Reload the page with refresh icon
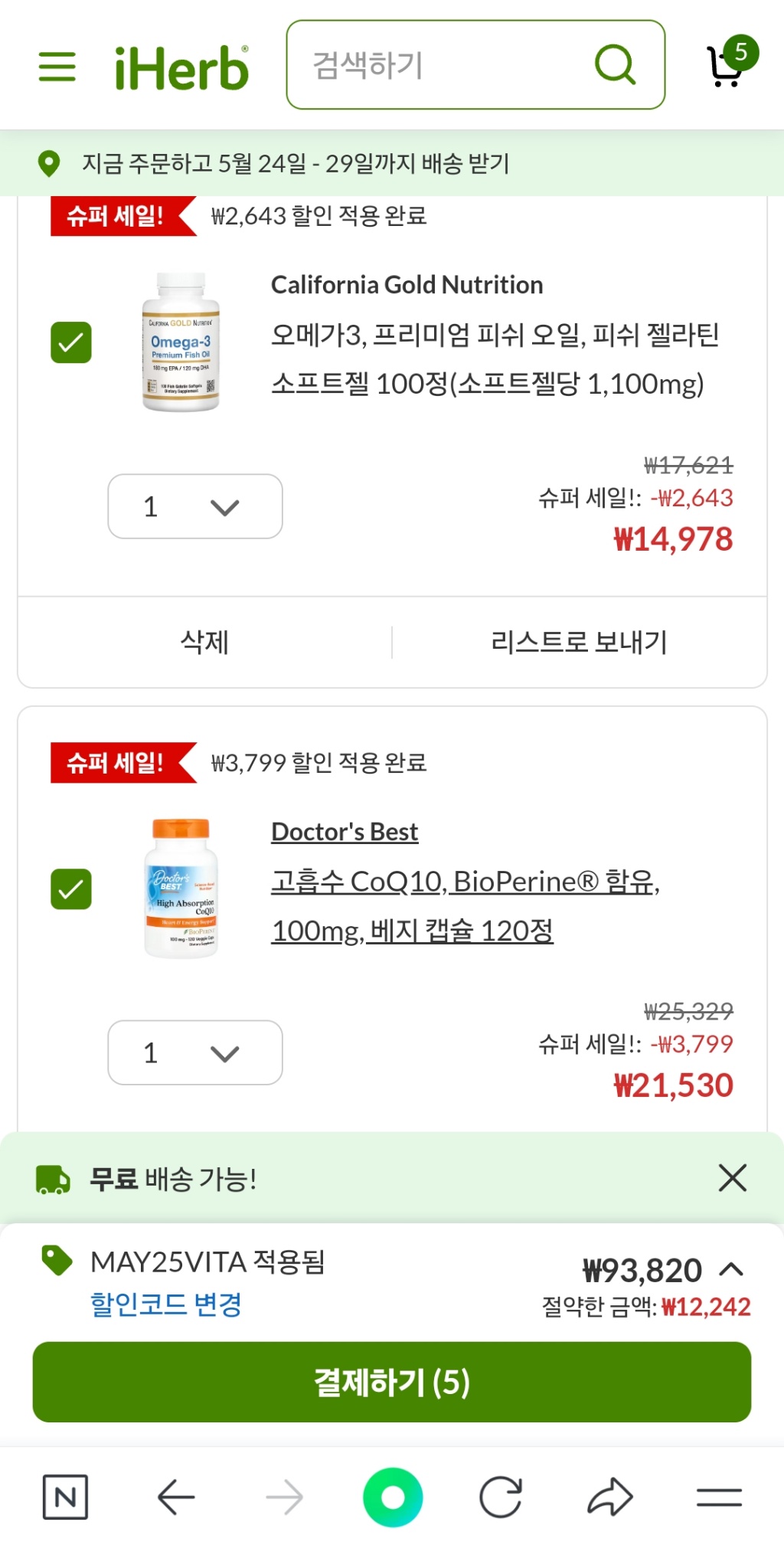The image size is (784, 1548). [501, 1497]
